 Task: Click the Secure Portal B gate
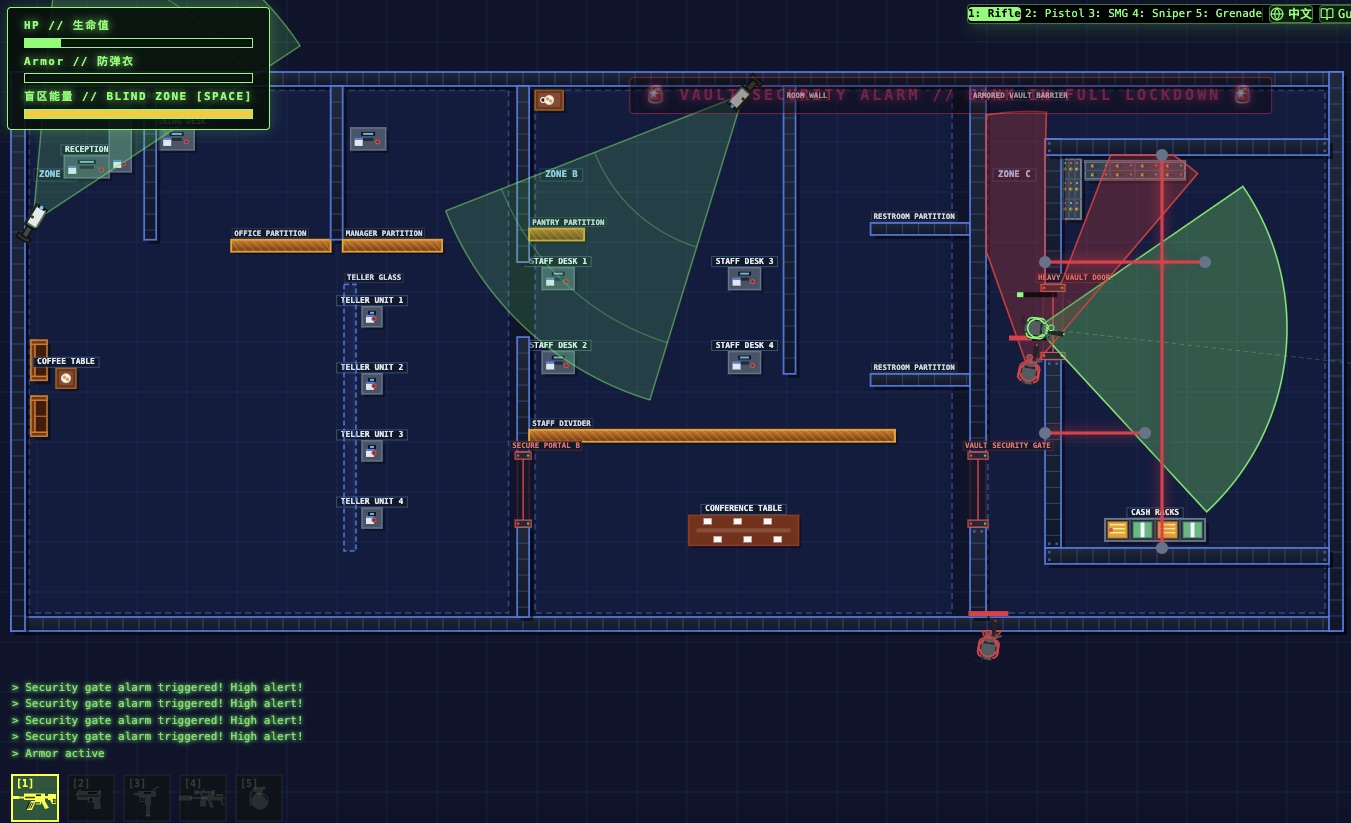pos(523,489)
